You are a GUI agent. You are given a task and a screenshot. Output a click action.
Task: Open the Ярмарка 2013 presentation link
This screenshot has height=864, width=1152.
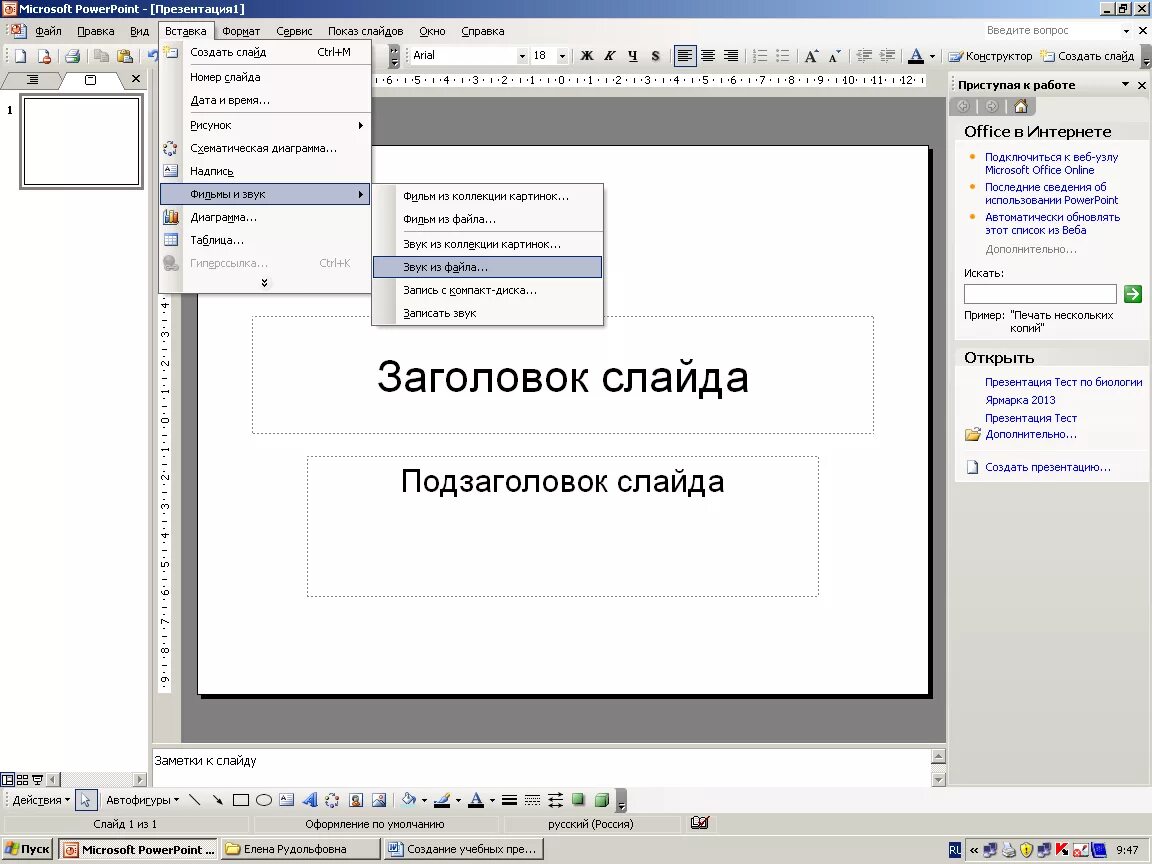tap(1020, 399)
